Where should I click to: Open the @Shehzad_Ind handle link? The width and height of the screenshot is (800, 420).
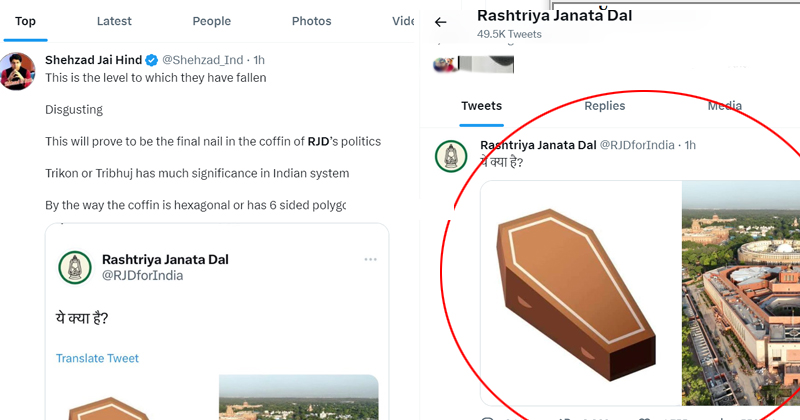coord(203,60)
